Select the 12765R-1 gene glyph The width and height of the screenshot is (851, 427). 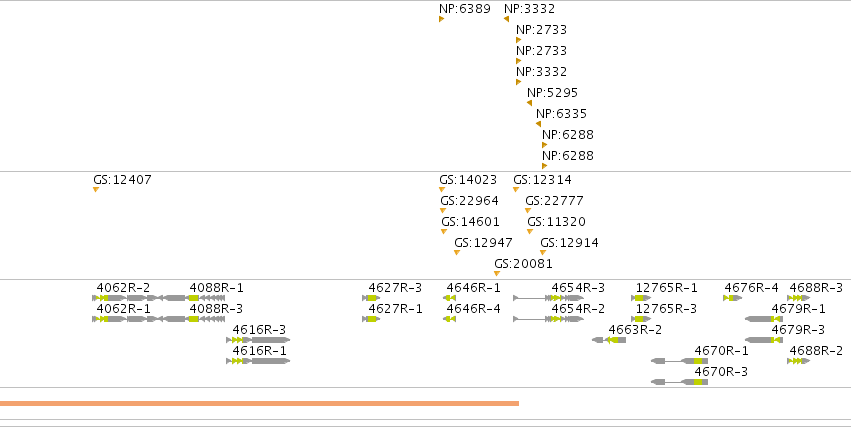tap(641, 298)
